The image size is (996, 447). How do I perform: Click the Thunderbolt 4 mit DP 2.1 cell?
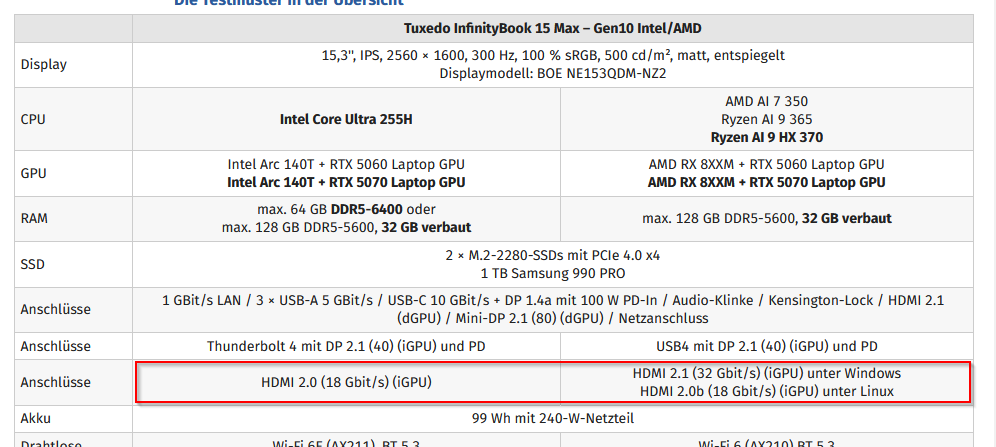click(x=346, y=346)
